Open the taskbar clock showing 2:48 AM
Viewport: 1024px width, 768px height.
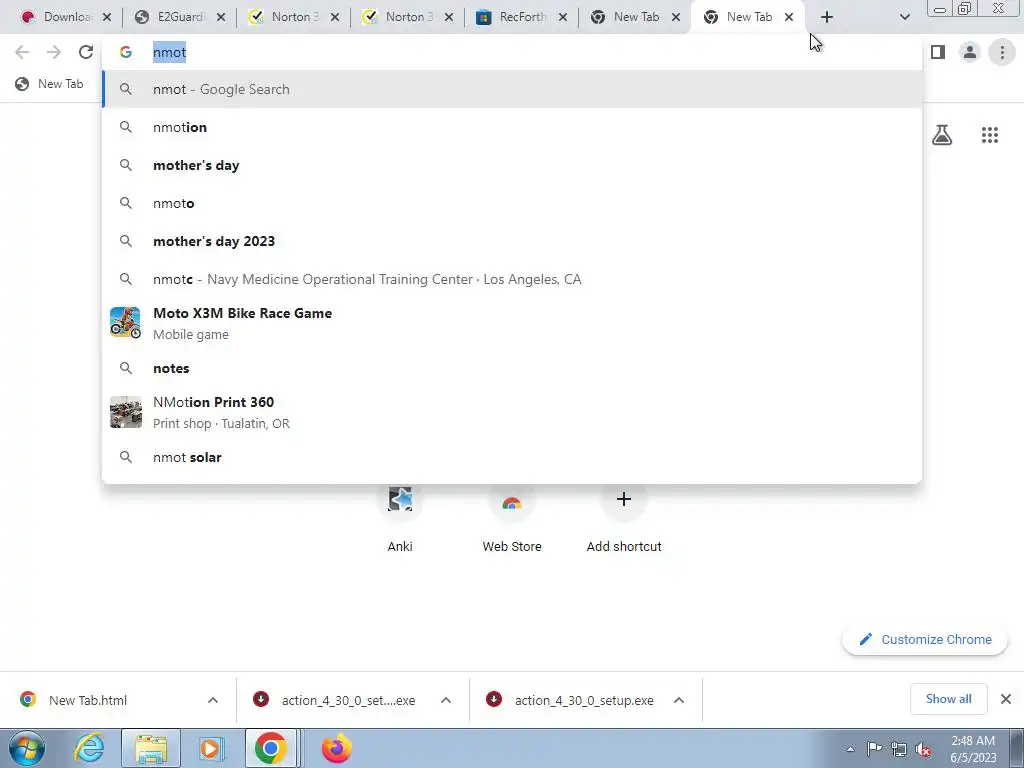973,749
